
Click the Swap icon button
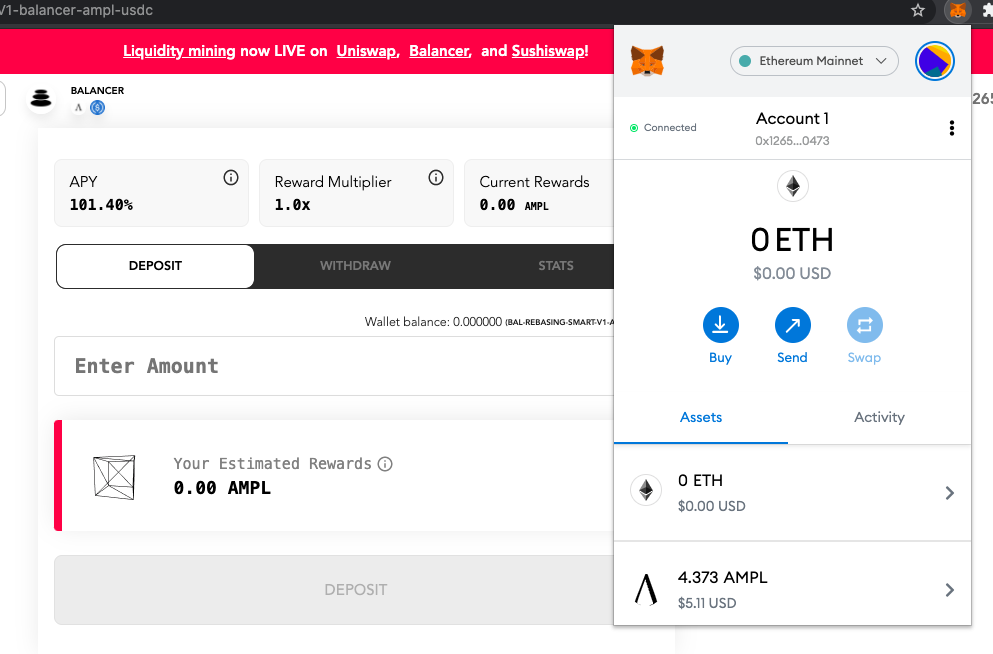pyautogui.click(x=864, y=325)
